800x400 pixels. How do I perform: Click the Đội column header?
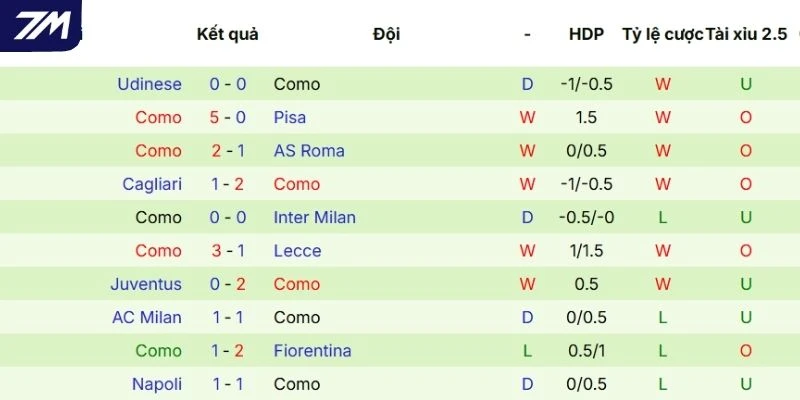386,34
